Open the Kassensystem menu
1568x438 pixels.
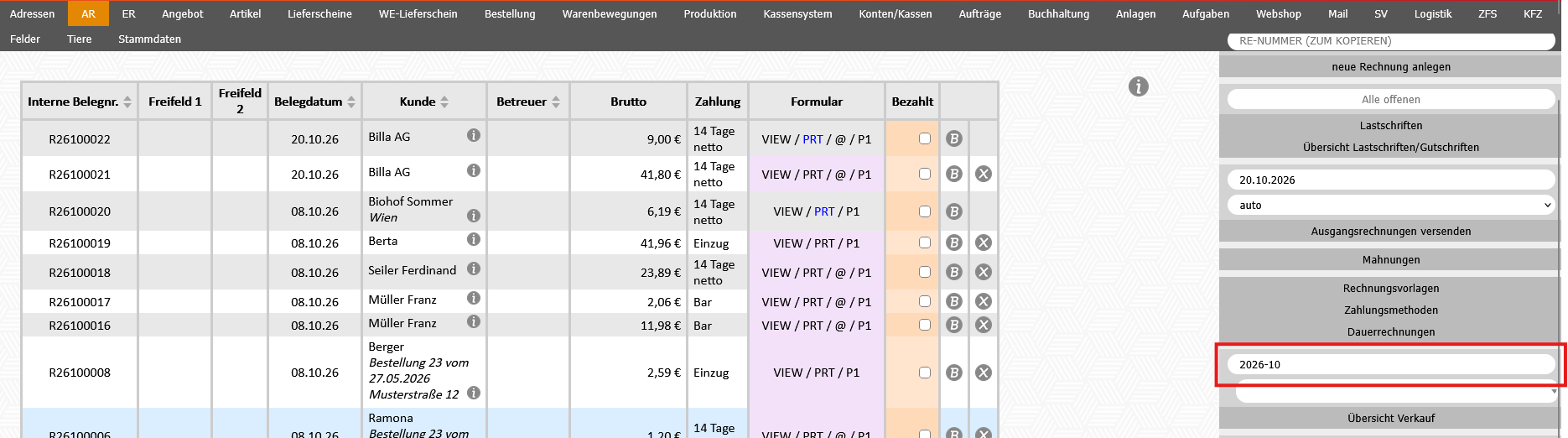tap(797, 13)
